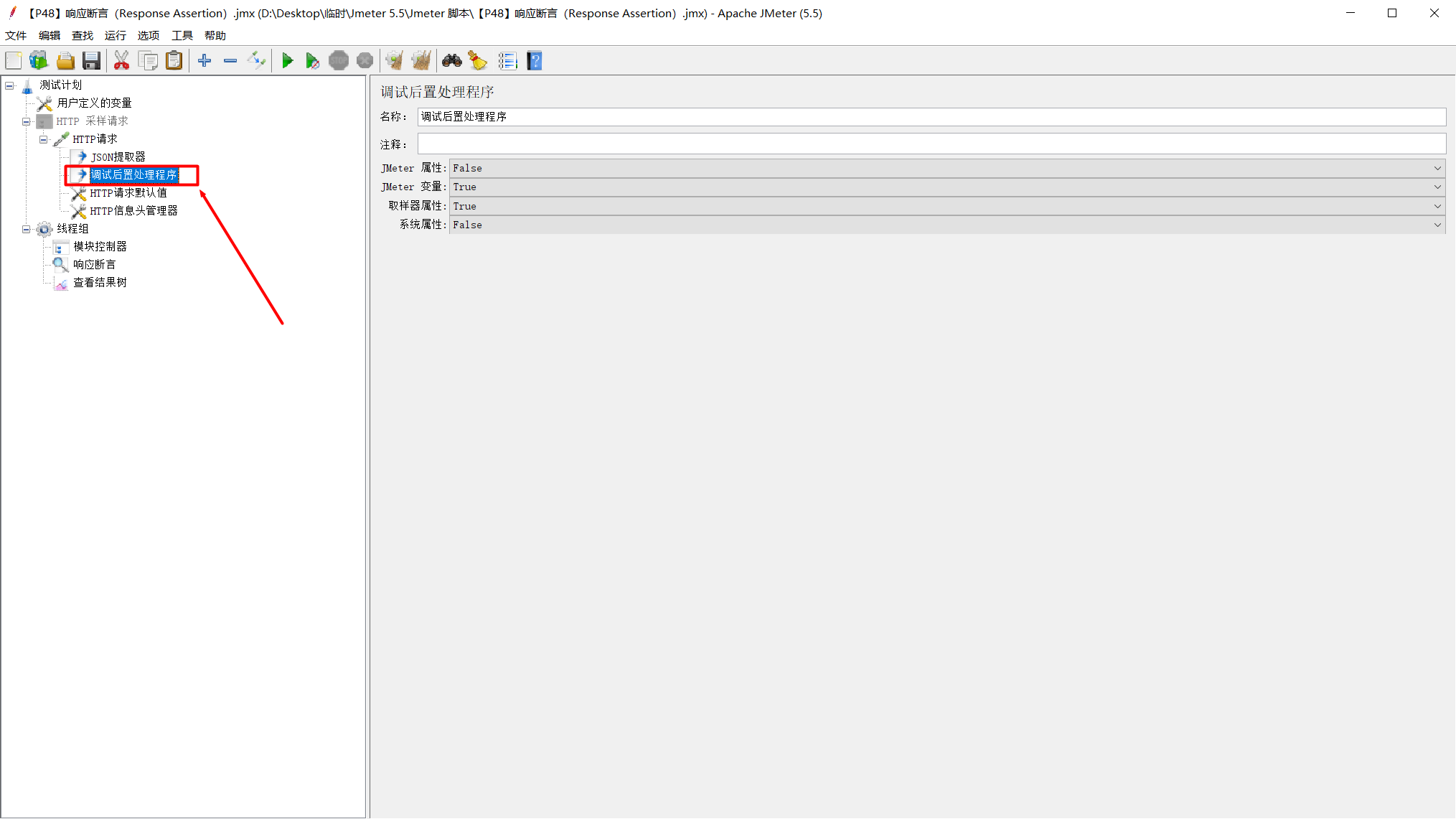This screenshot has height=819, width=1456.
Task: Click the Help question mark icon
Action: 534,61
